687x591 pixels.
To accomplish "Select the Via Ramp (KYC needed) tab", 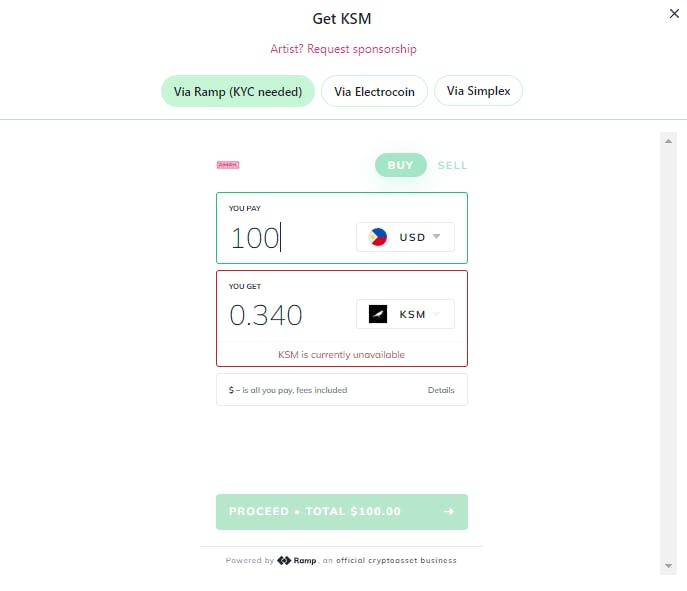I will tap(238, 91).
